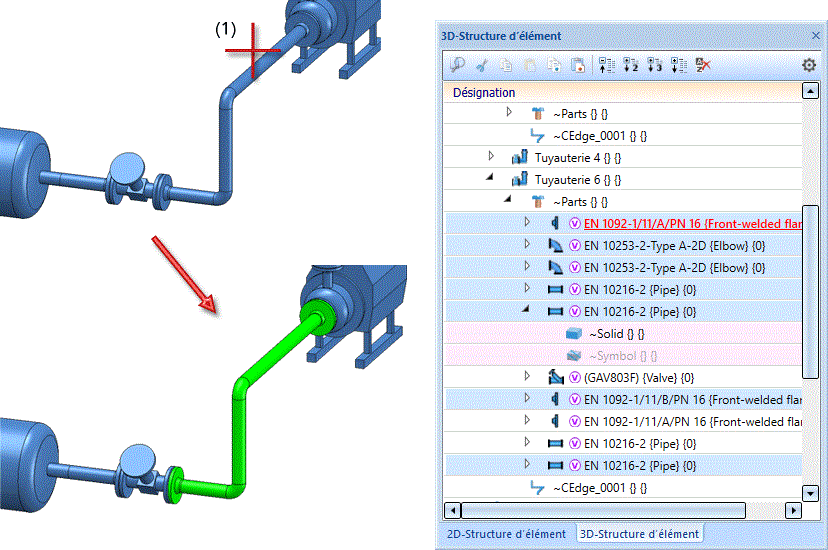Click the search magnifier icon in the structure toolbar
Image resolution: width=828 pixels, height=550 pixels.
tap(457, 65)
